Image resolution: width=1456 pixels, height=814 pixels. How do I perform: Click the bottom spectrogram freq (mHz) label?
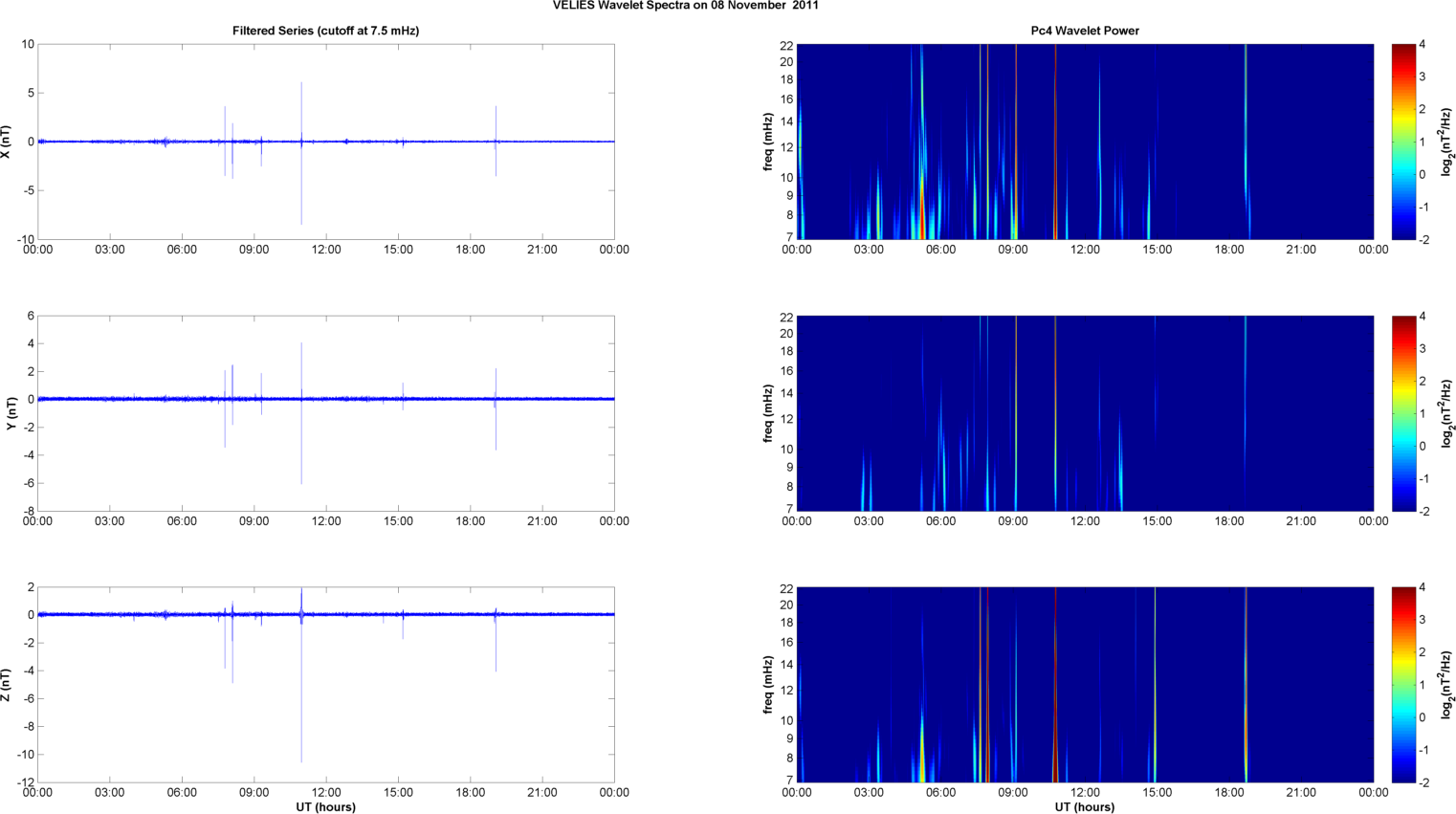point(767,685)
